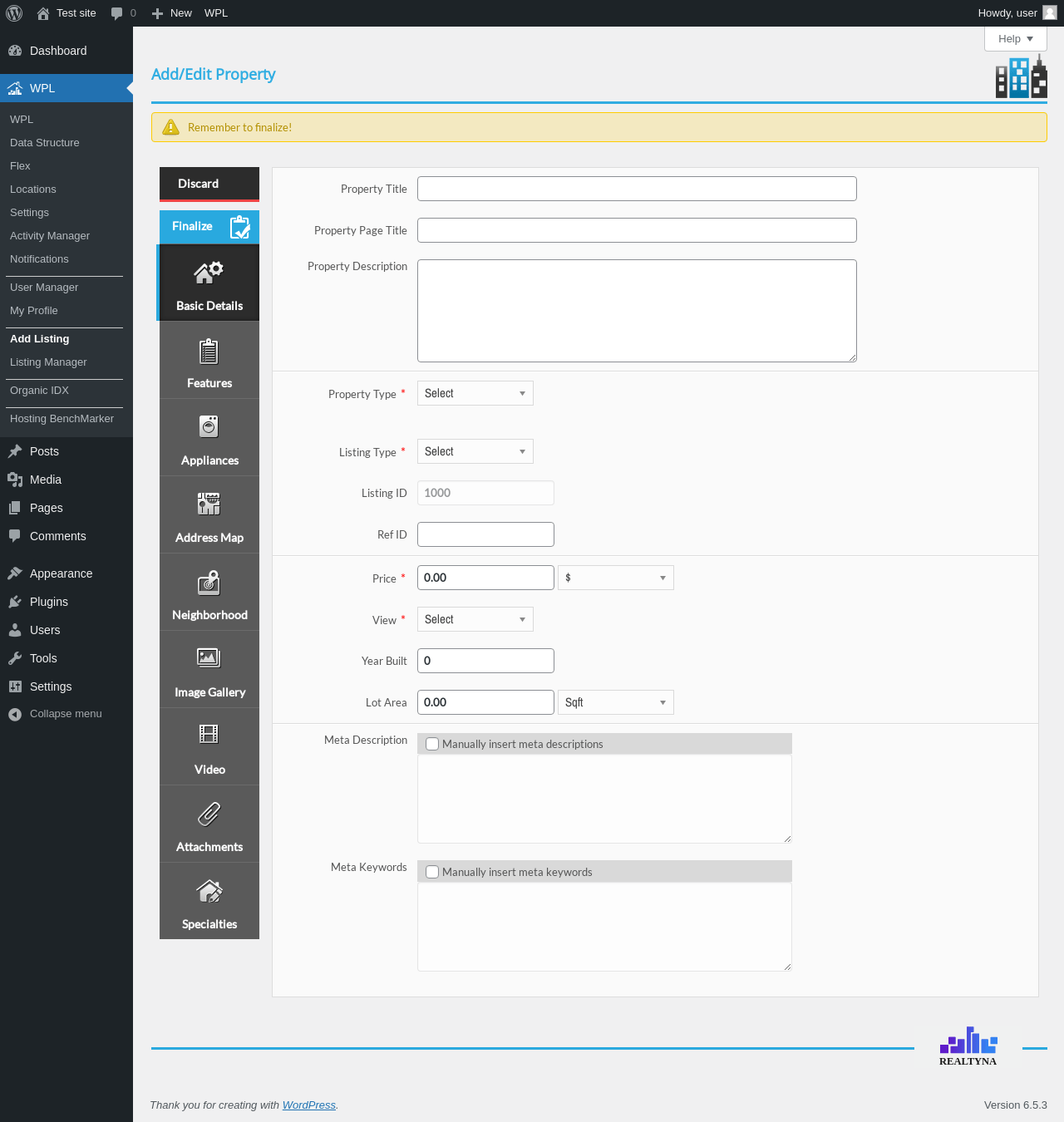
Task: Open the Features section icon
Action: tap(209, 352)
